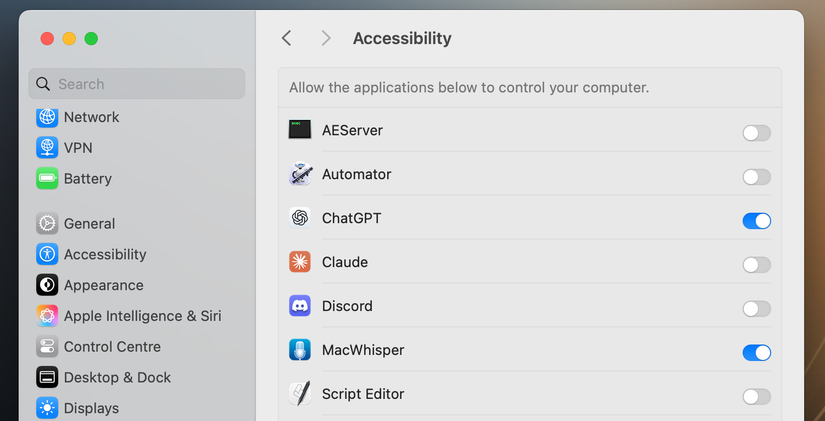
Task: Click the AEServer terminal icon
Action: coord(300,130)
